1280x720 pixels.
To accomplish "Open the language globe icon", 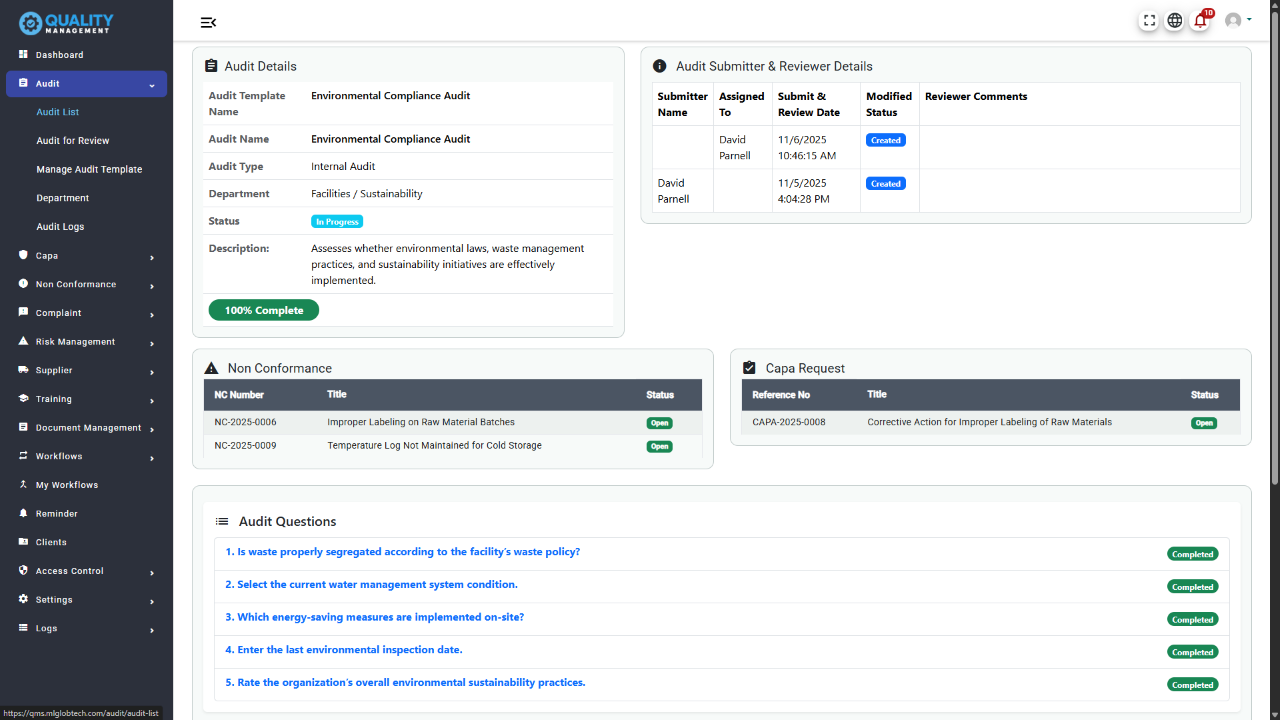I will pyautogui.click(x=1175, y=21).
